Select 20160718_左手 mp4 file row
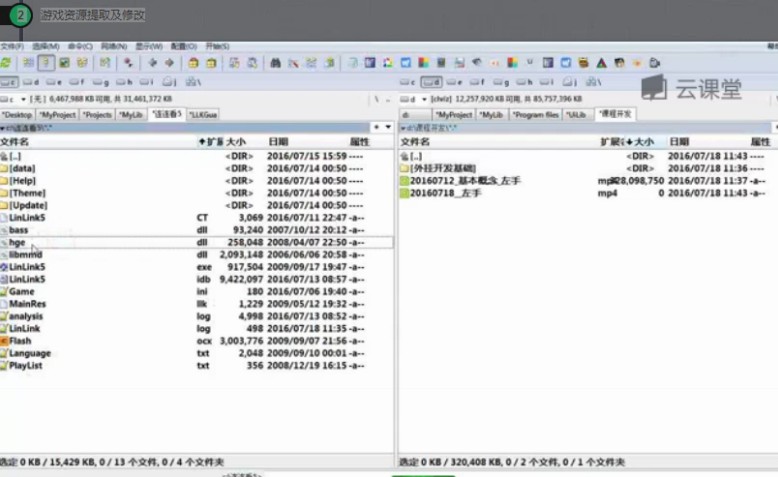The width and height of the screenshot is (778, 477). click(x=588, y=193)
